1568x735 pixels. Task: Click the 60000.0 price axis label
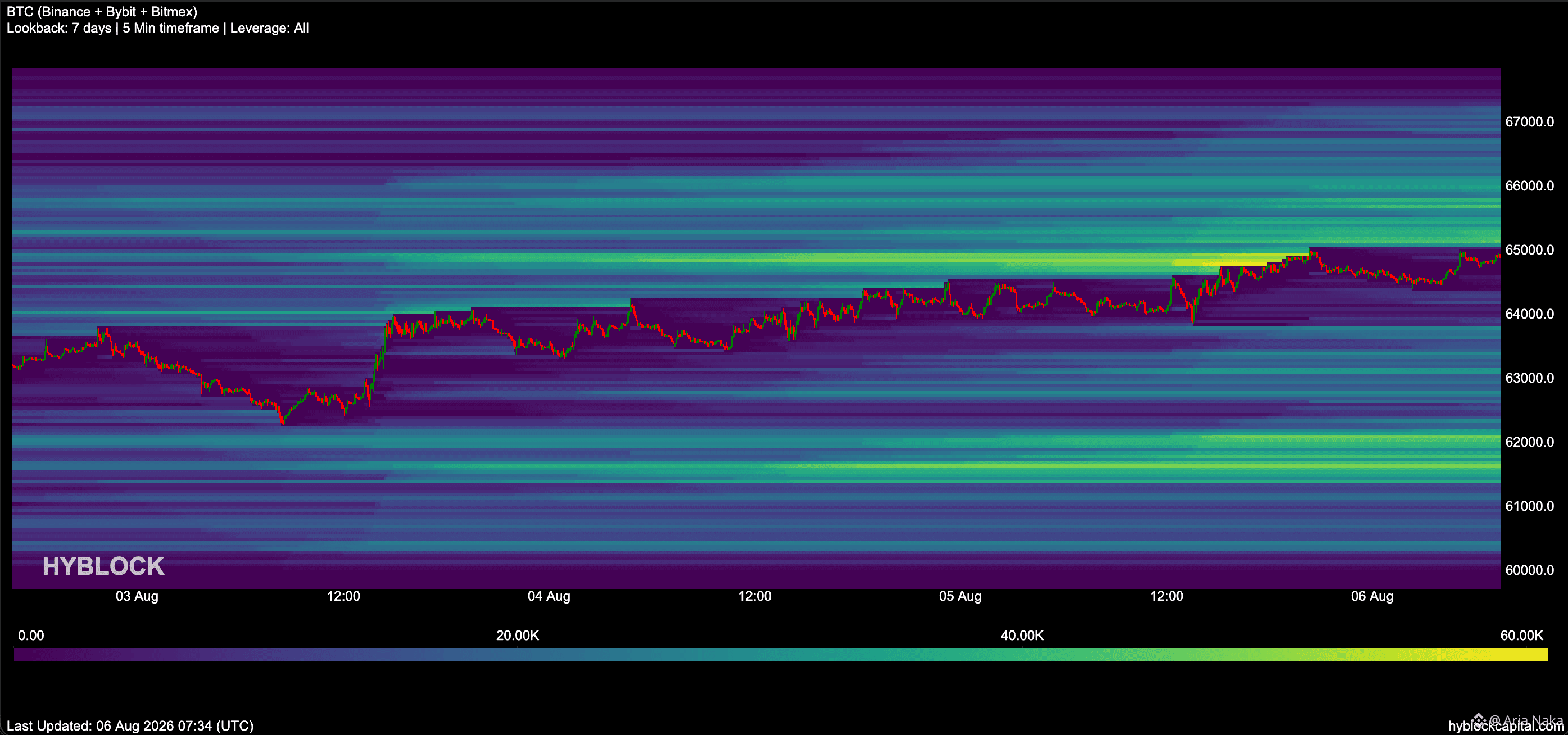[x=1529, y=570]
